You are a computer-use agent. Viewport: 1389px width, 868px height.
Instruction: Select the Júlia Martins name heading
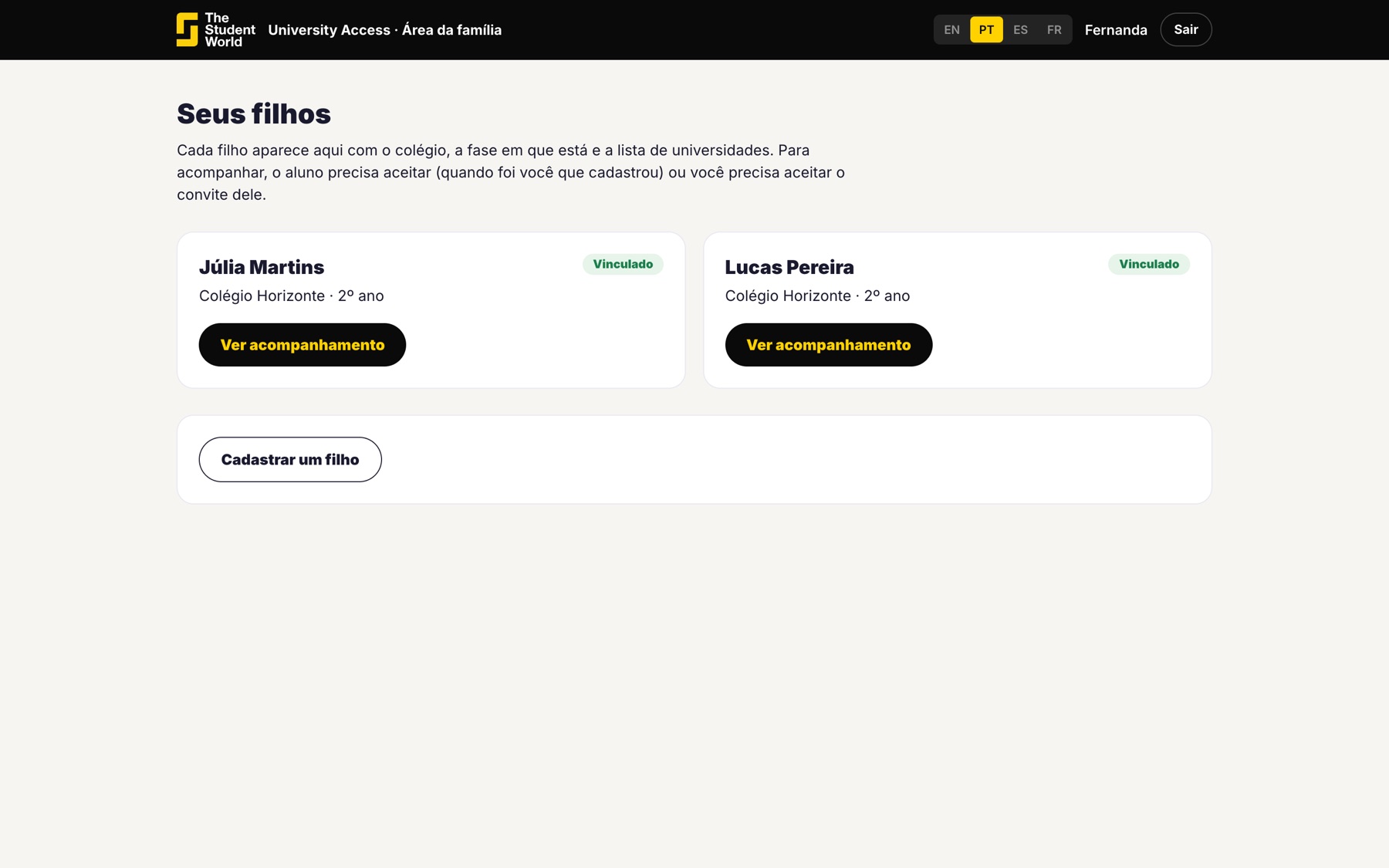[x=262, y=268]
